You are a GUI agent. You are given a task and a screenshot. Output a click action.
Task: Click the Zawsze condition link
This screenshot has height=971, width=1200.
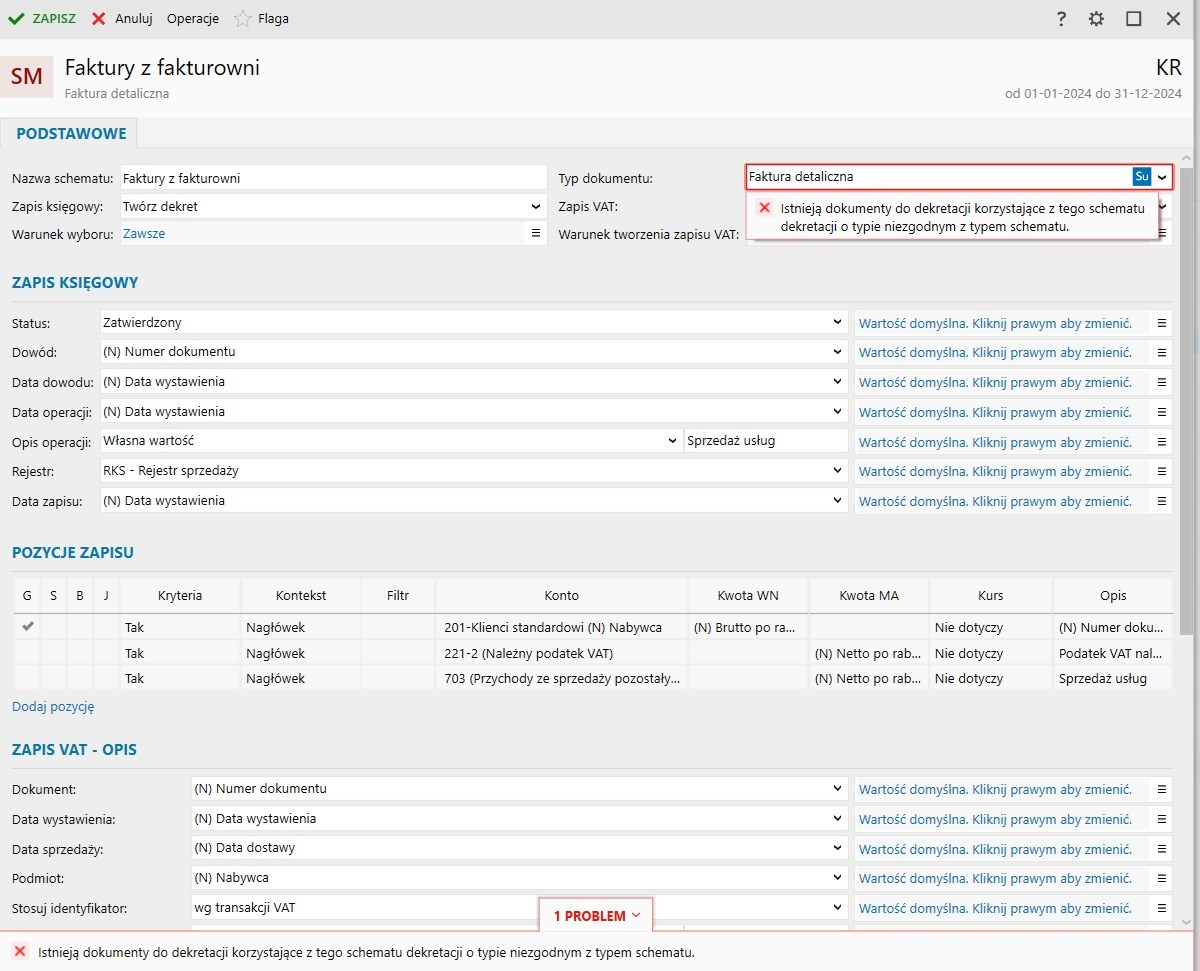coord(144,233)
